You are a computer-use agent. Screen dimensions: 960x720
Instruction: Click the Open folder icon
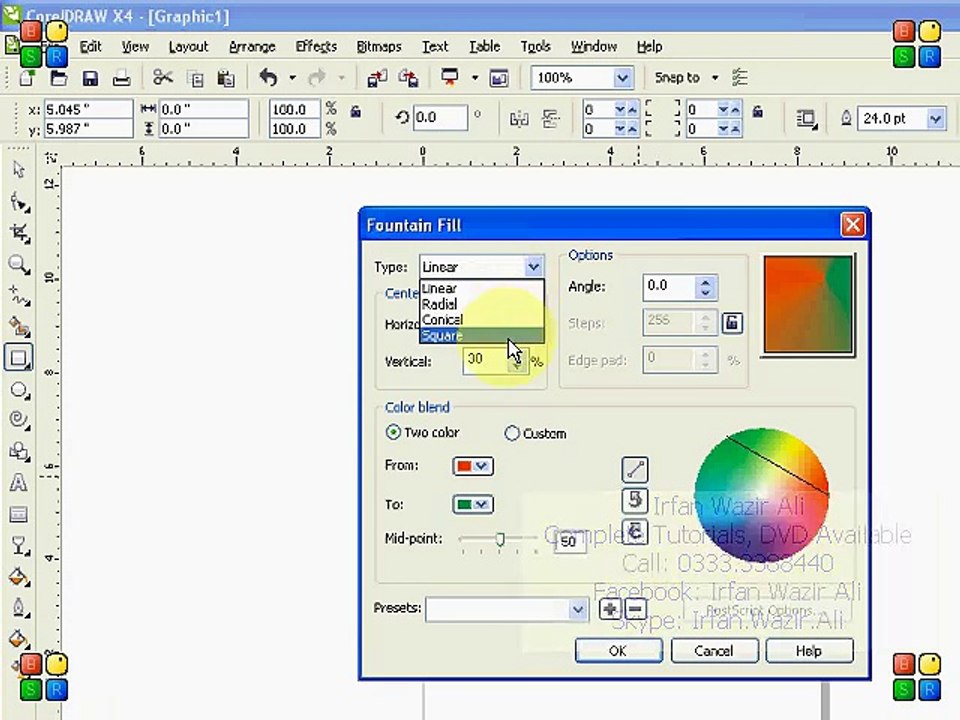58,78
